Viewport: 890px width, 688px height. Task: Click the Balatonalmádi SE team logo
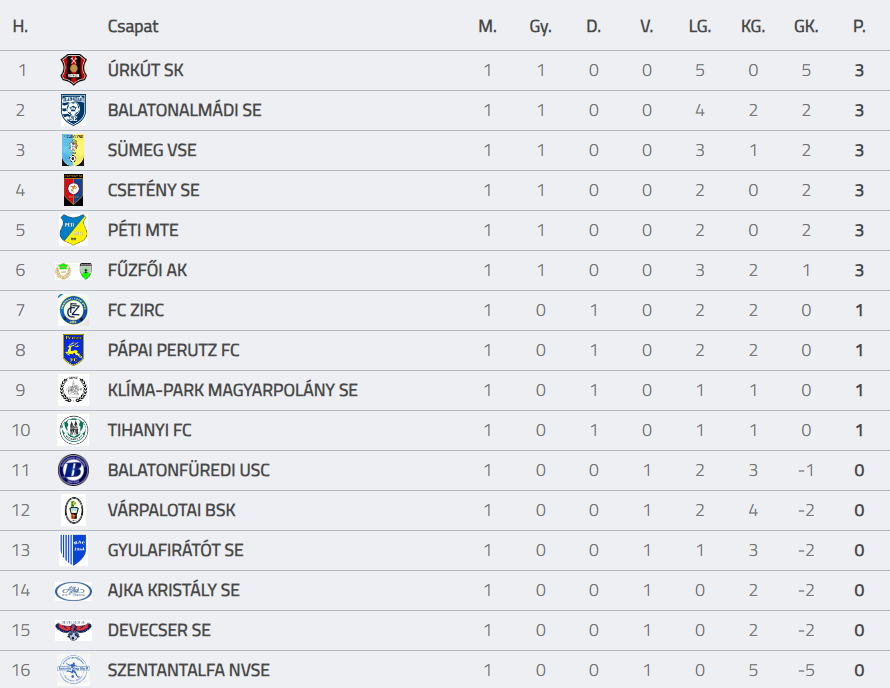[x=73, y=110]
